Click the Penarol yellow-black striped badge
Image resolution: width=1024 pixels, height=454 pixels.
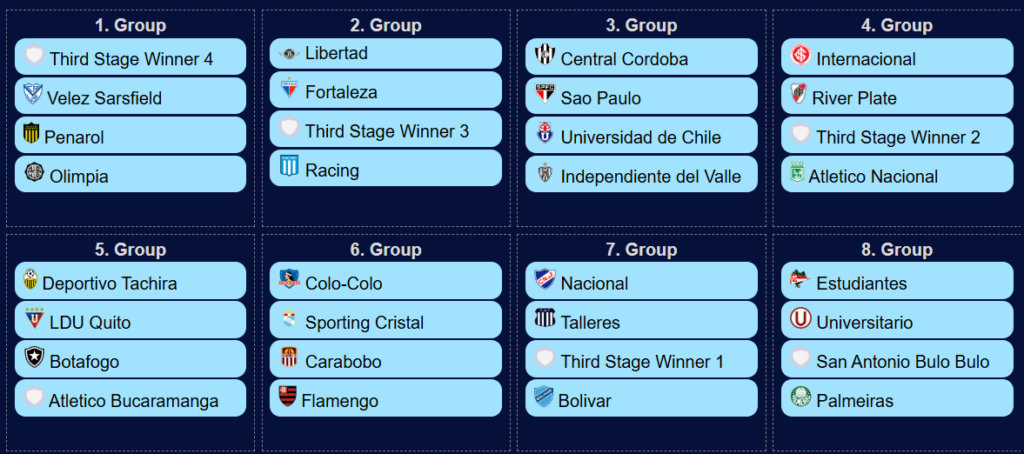click(31, 134)
